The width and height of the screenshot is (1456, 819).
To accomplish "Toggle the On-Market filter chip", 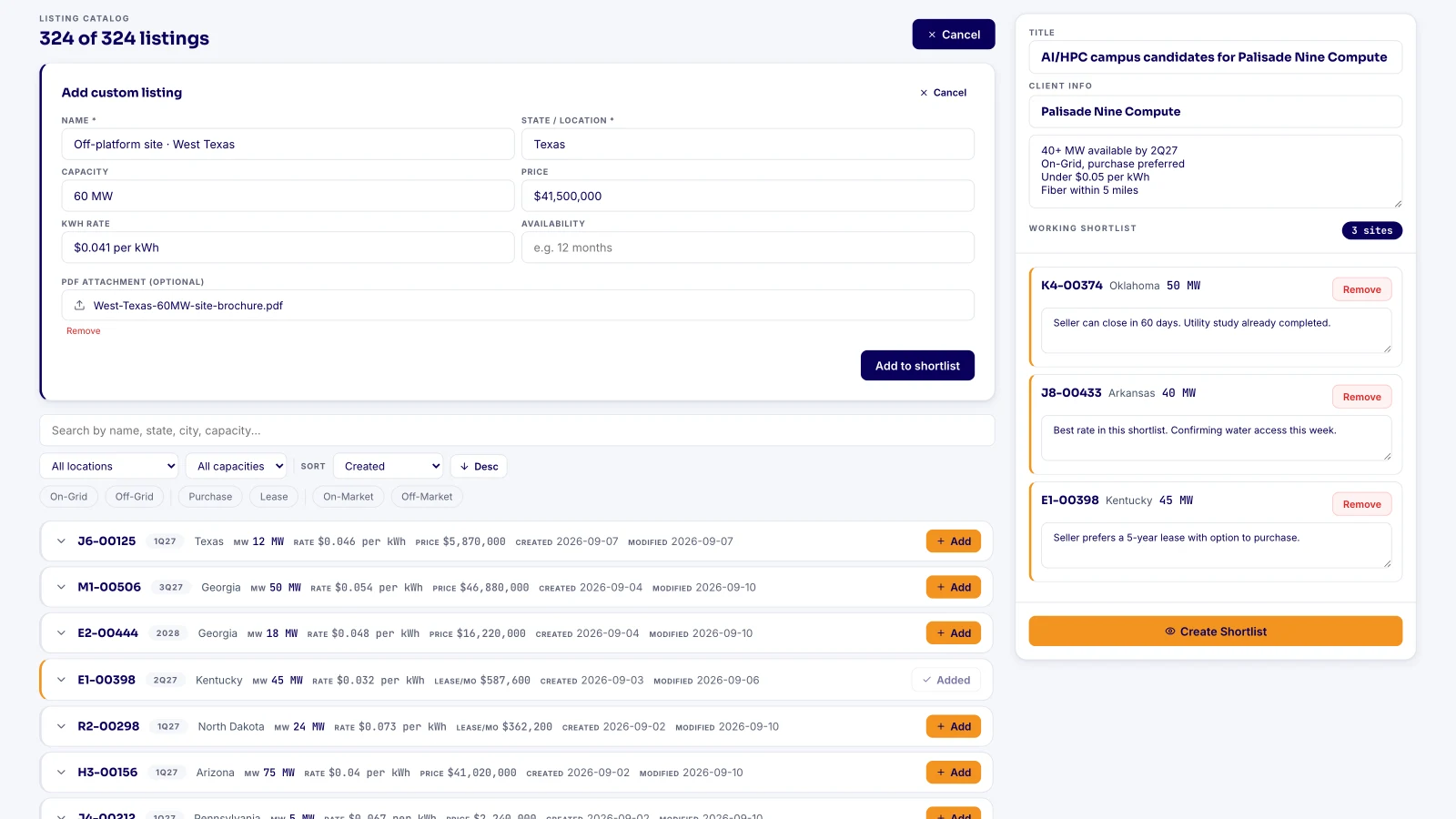I will pyautogui.click(x=349, y=497).
